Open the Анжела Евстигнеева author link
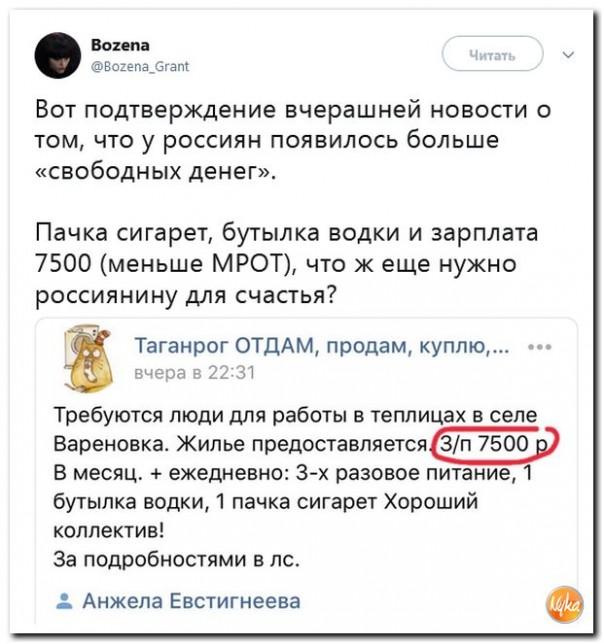Screen dimensions: 604x644 click(190, 601)
